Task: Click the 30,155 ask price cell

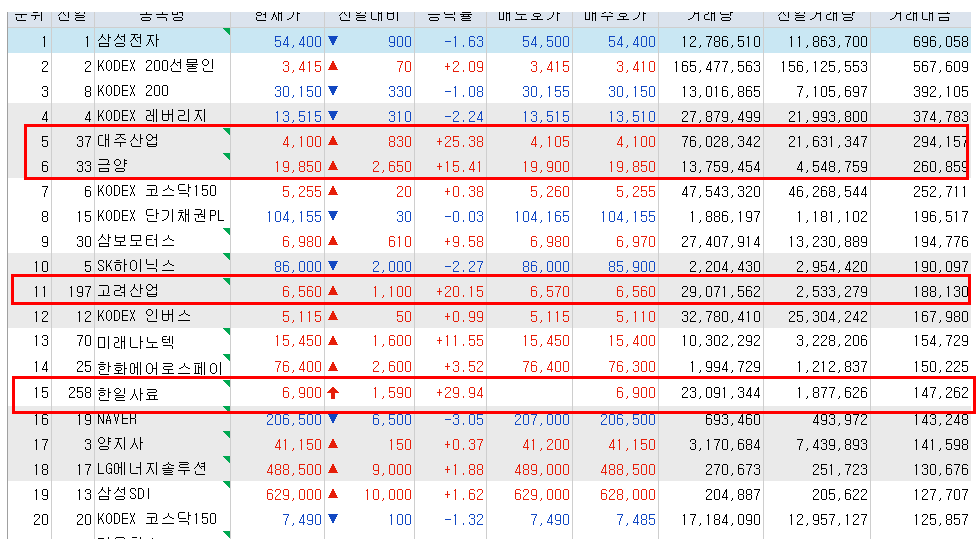Action: pos(546,92)
